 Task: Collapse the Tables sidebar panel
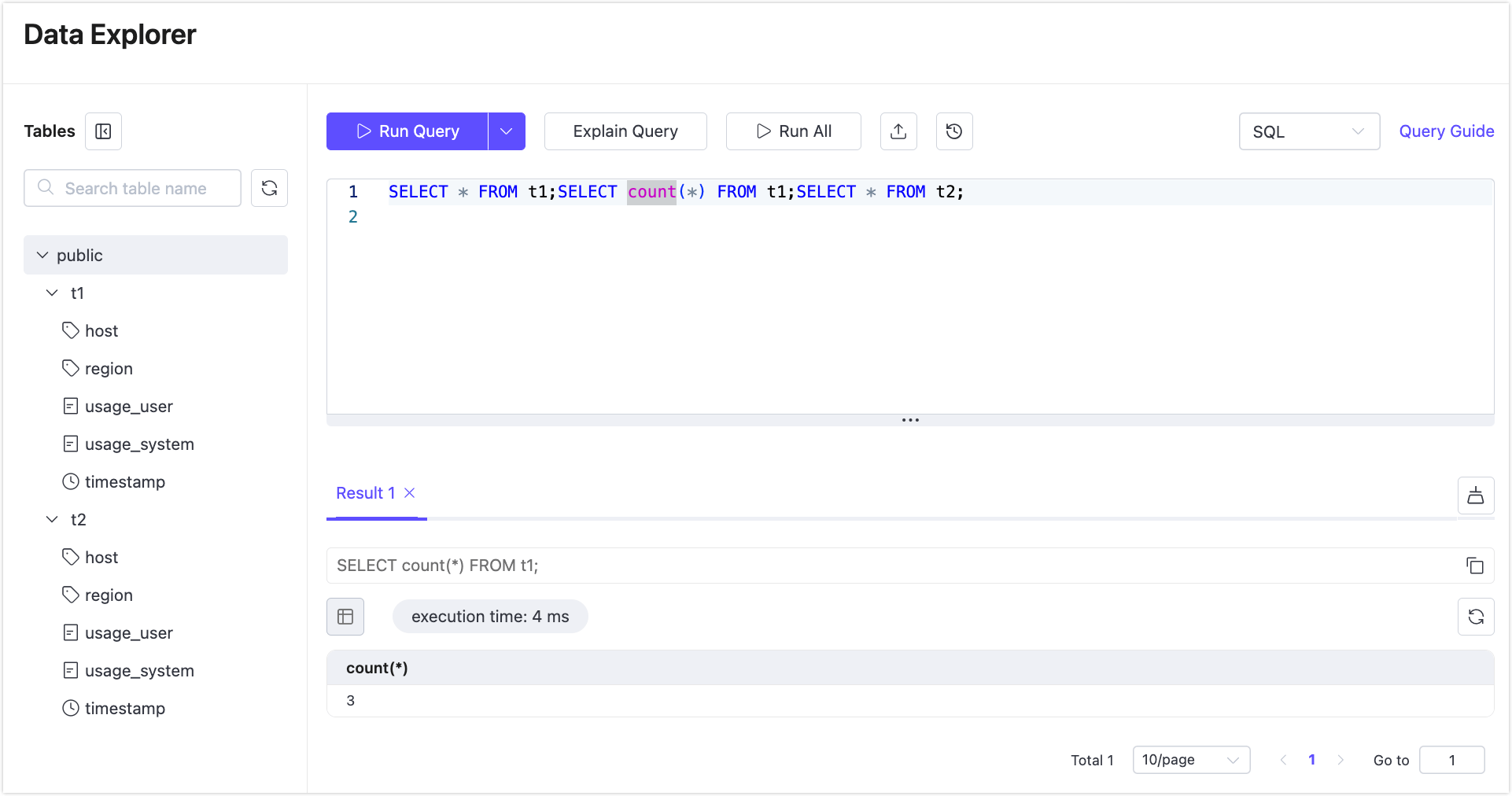point(103,131)
